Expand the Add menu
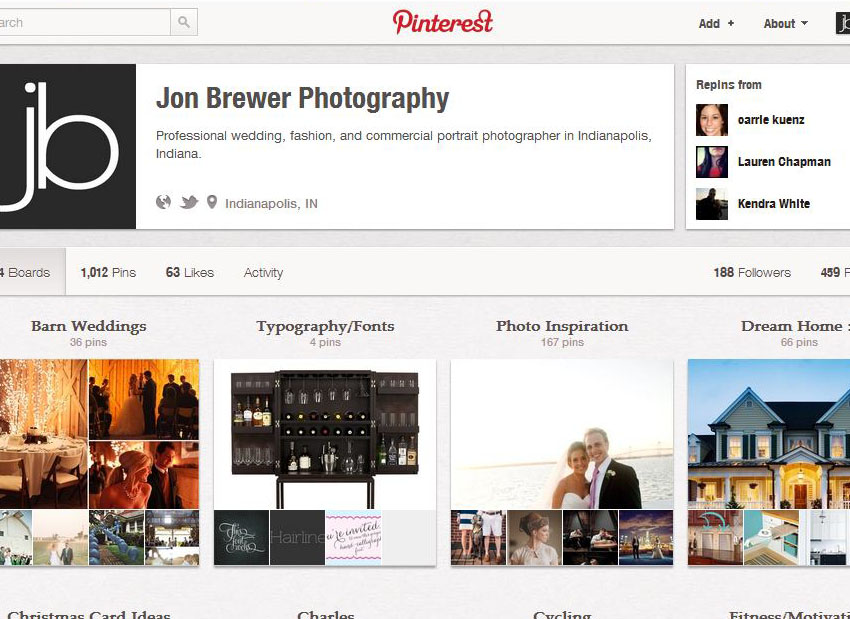 point(716,23)
